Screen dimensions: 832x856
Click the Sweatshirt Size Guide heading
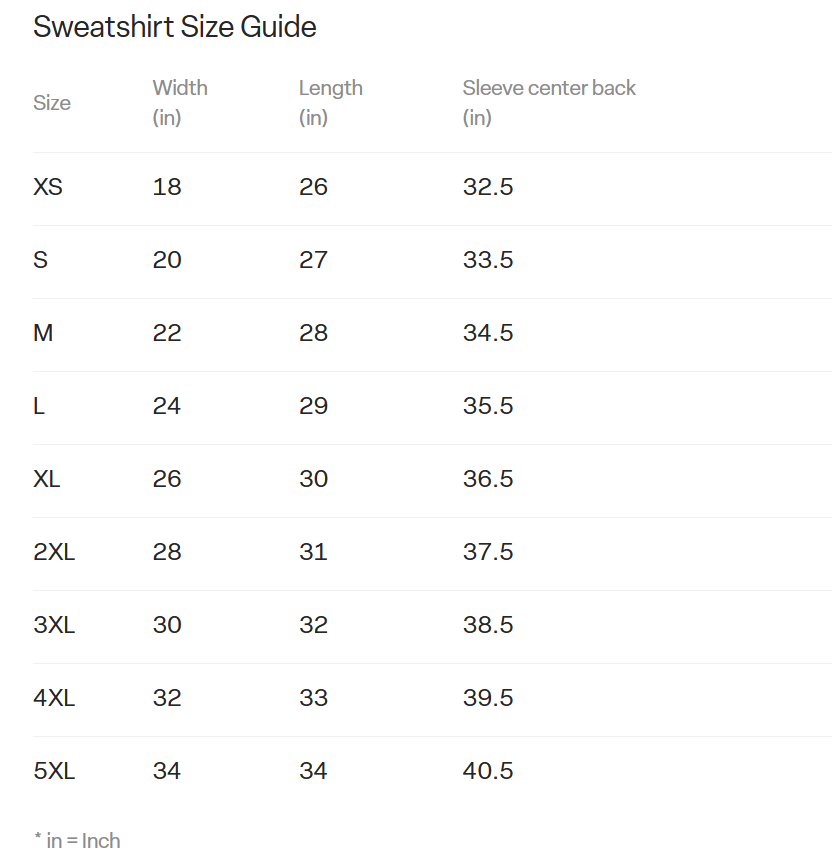[x=175, y=27]
